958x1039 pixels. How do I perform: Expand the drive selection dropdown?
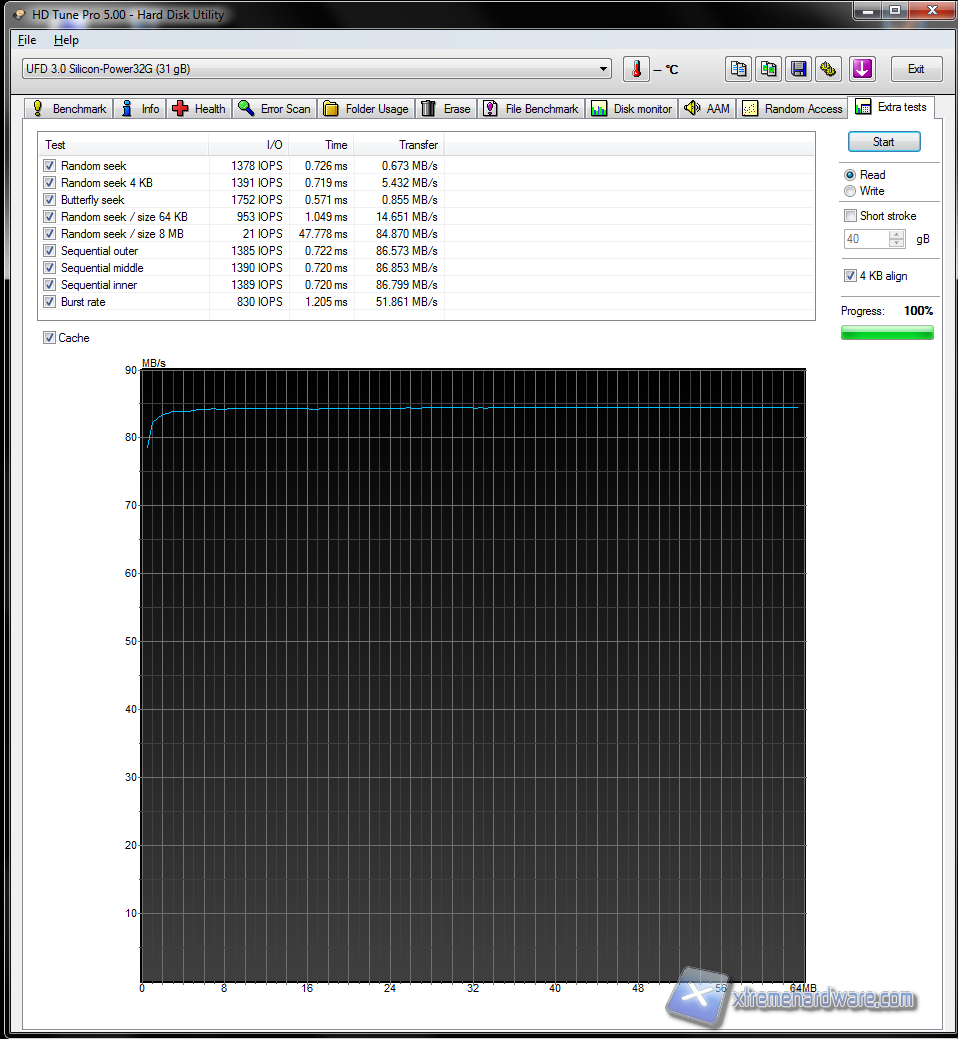point(603,69)
